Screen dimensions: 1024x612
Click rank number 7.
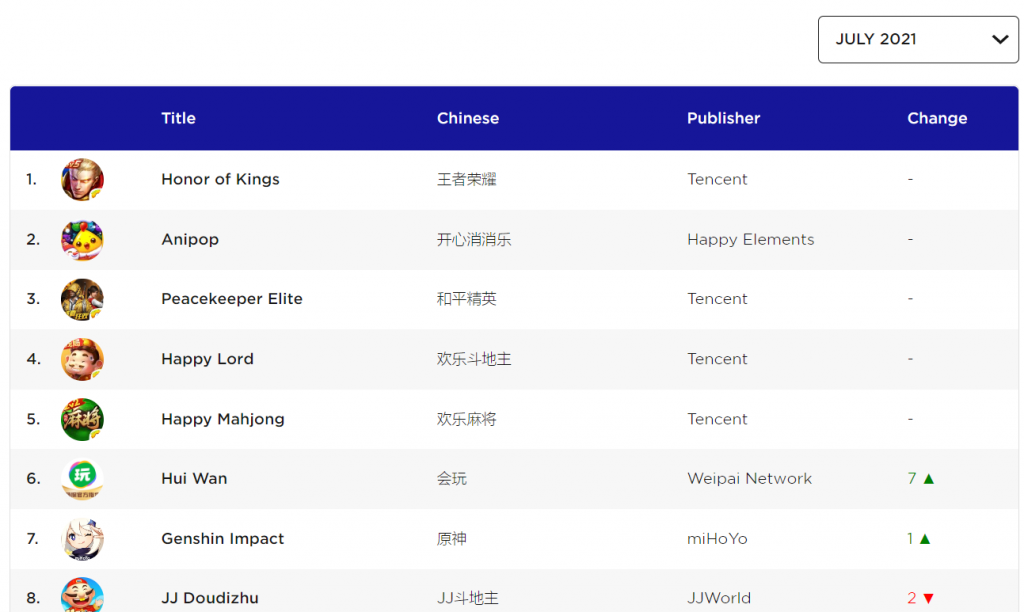coord(33,539)
